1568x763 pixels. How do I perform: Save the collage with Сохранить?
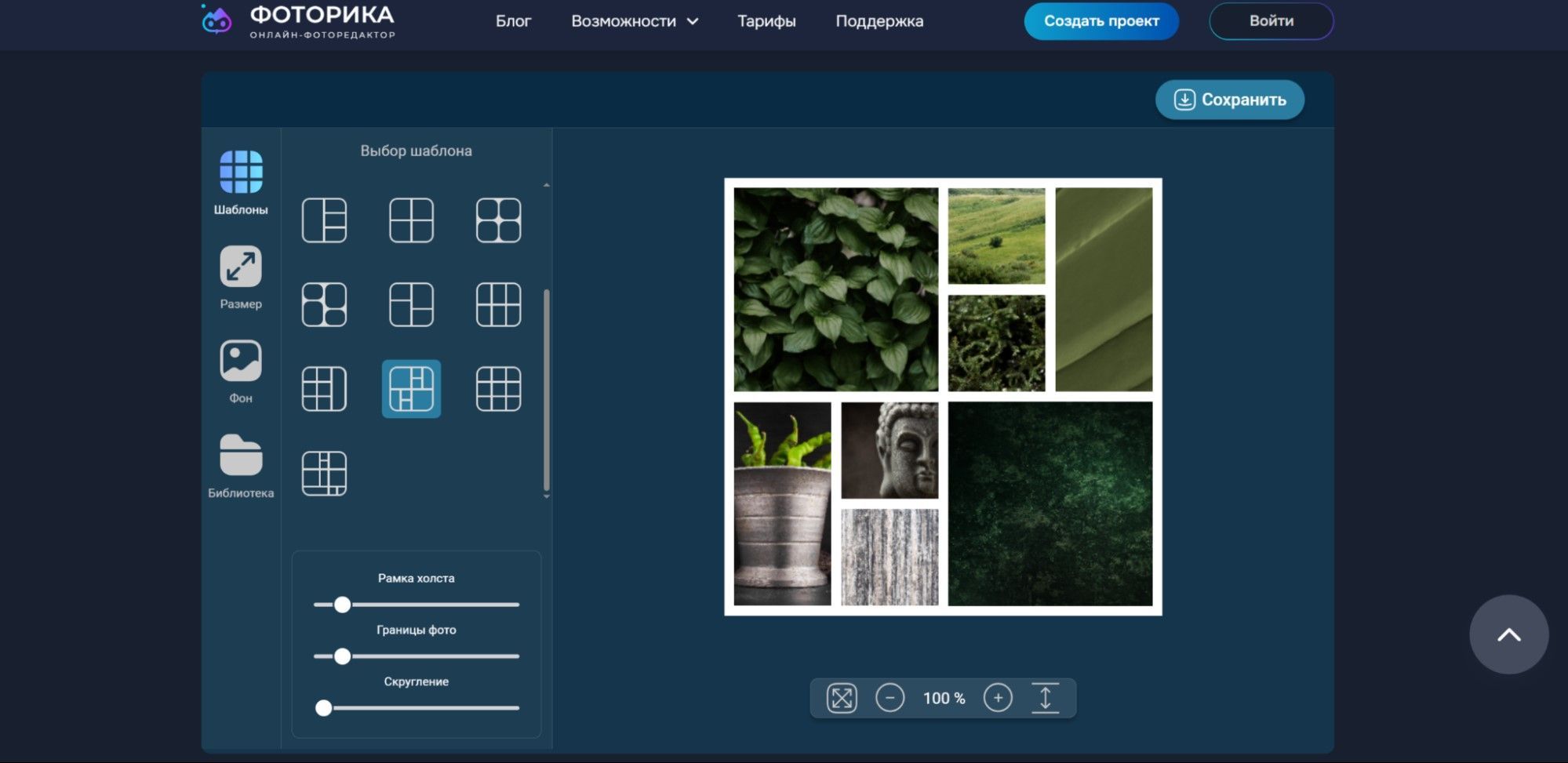pos(1229,100)
